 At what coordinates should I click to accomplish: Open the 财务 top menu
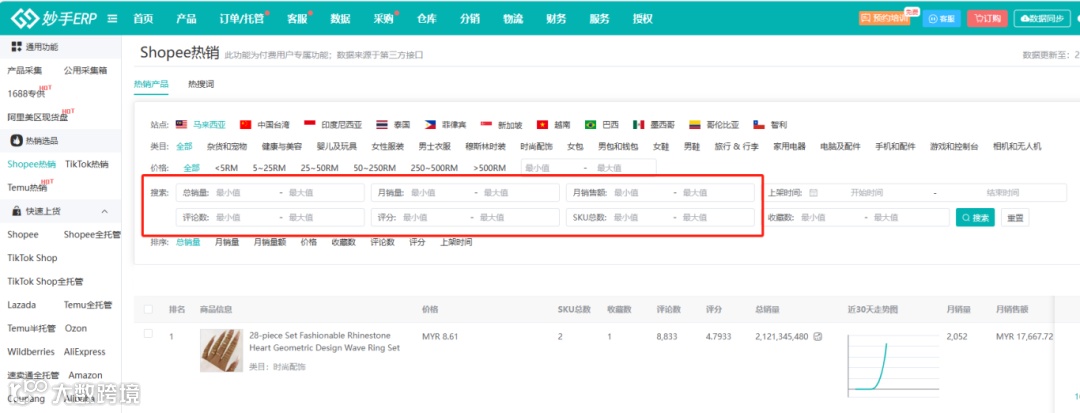click(556, 19)
